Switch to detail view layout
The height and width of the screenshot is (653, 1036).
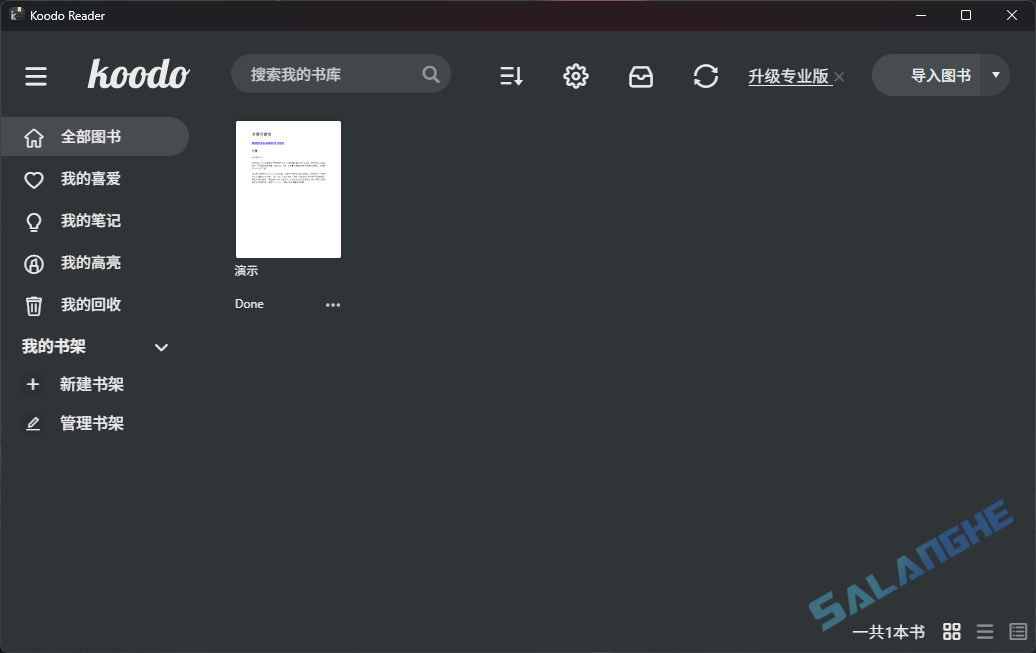(1016, 631)
